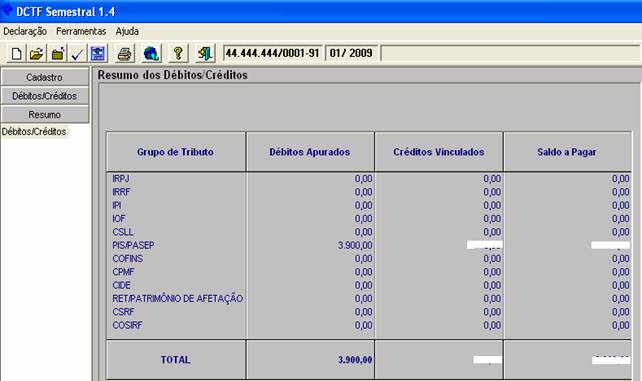Select the PIS/PASEP row label
642x381 pixels.
click(x=133, y=246)
